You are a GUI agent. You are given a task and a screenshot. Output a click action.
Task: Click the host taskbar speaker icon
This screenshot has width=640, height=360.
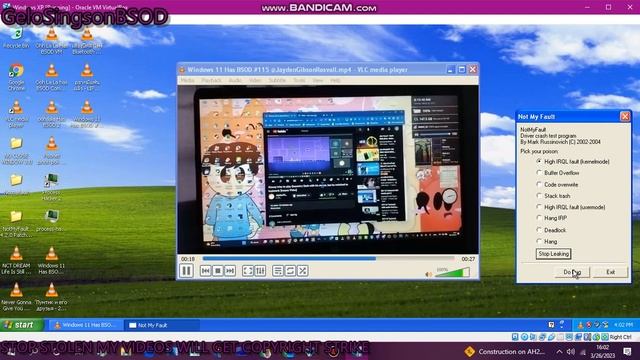(x=571, y=351)
